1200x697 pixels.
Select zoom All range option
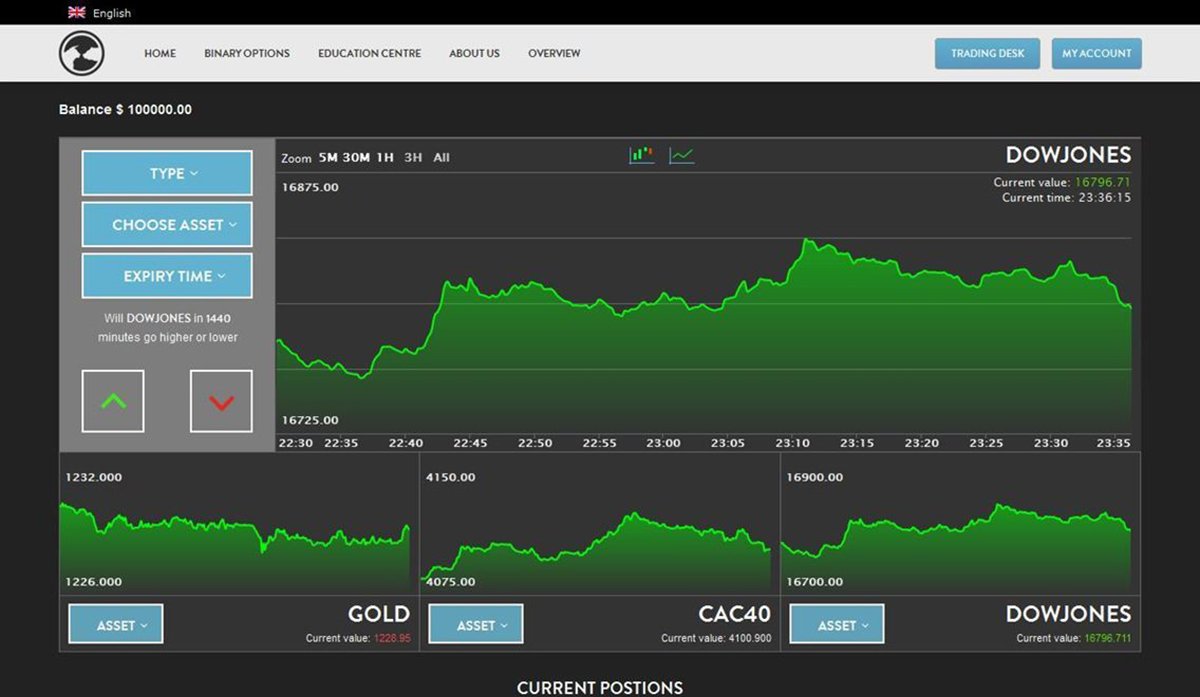pyautogui.click(x=441, y=158)
